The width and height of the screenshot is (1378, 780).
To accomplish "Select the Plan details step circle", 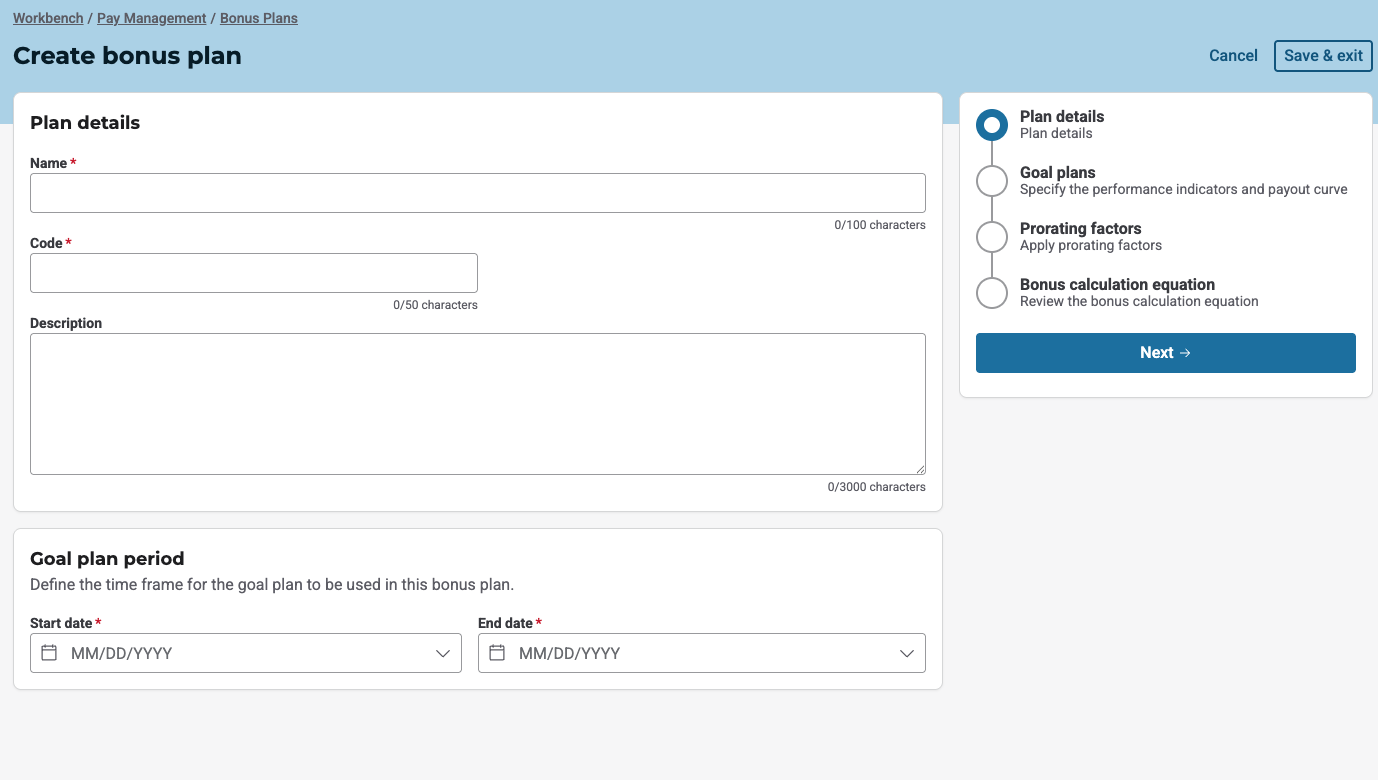I will click(x=991, y=125).
